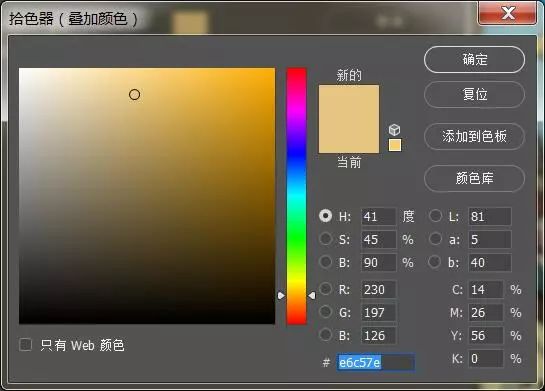This screenshot has height=391, width=545.
Task: Click the hex field showing e6c57e
Action: [375, 363]
